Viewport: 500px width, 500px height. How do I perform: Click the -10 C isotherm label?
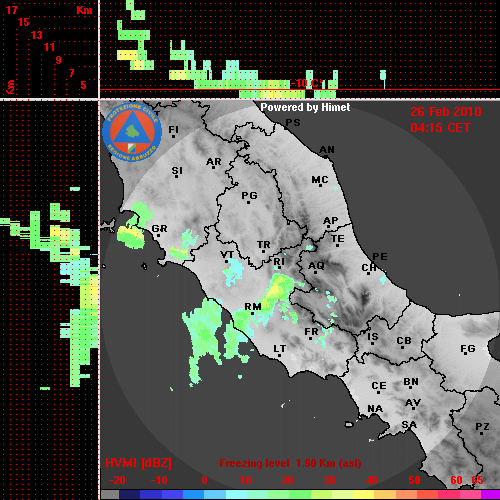coord(307,83)
